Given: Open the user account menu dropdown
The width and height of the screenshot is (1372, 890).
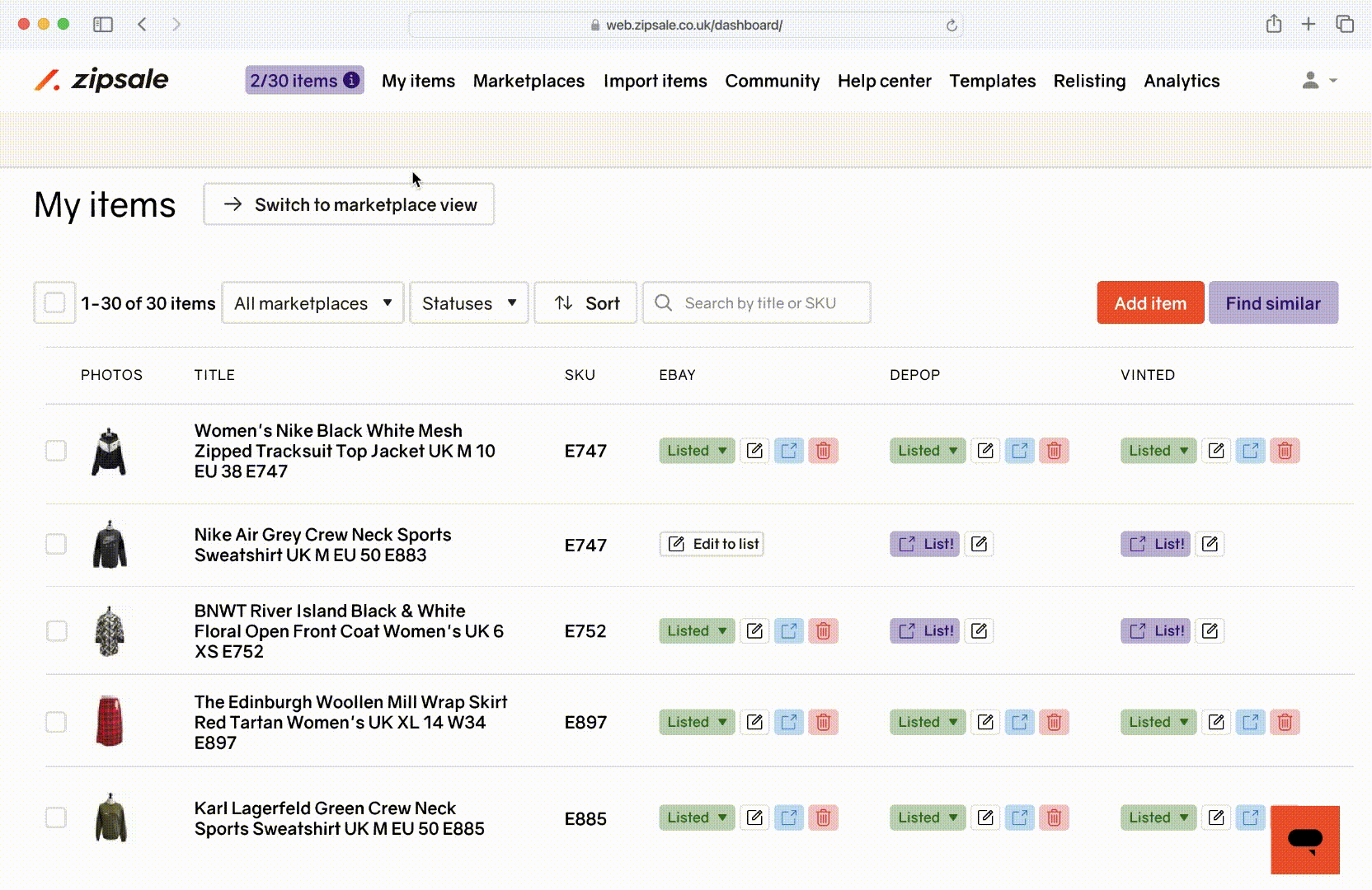Looking at the screenshot, I should click(1318, 81).
